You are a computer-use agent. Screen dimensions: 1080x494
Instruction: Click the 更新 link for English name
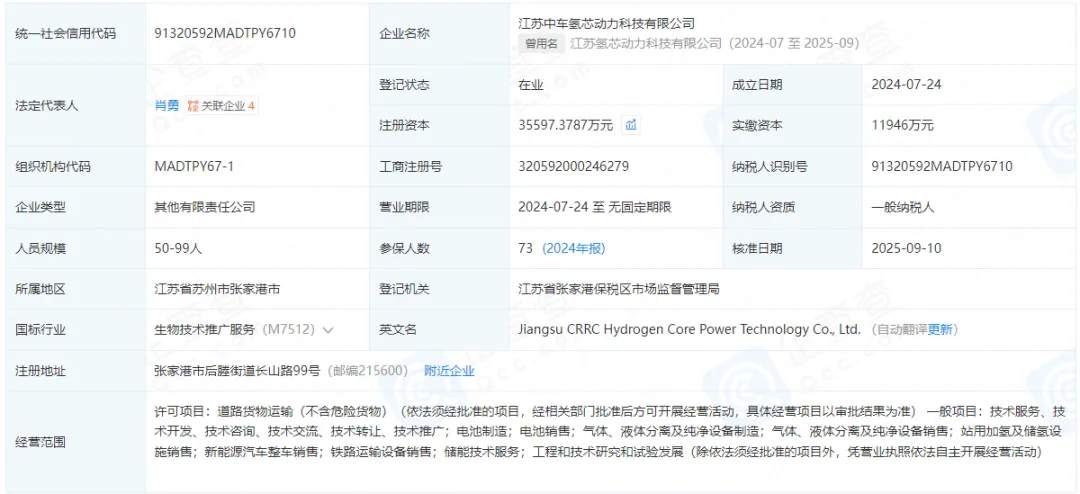click(x=940, y=329)
